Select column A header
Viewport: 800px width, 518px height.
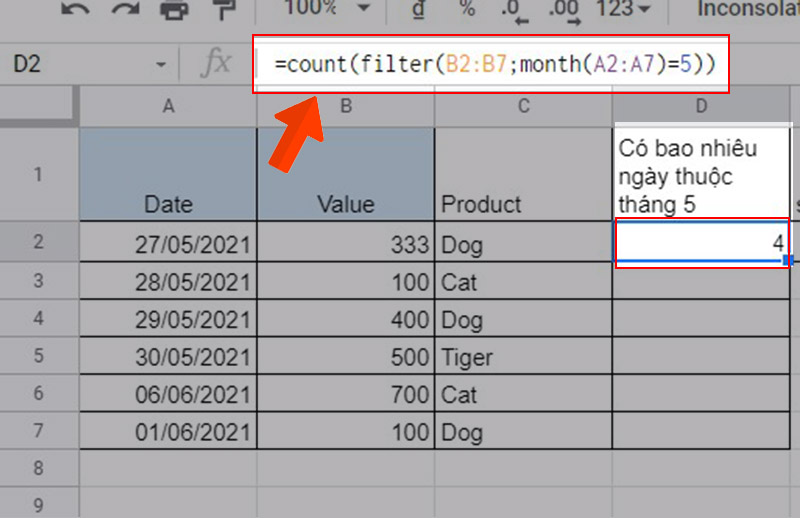pos(168,106)
